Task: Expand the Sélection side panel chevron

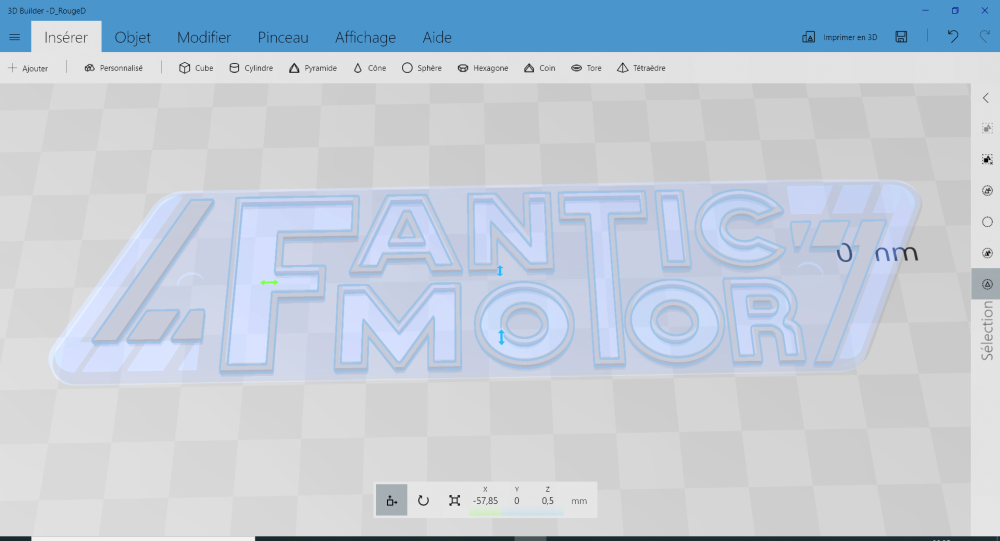Action: (985, 97)
